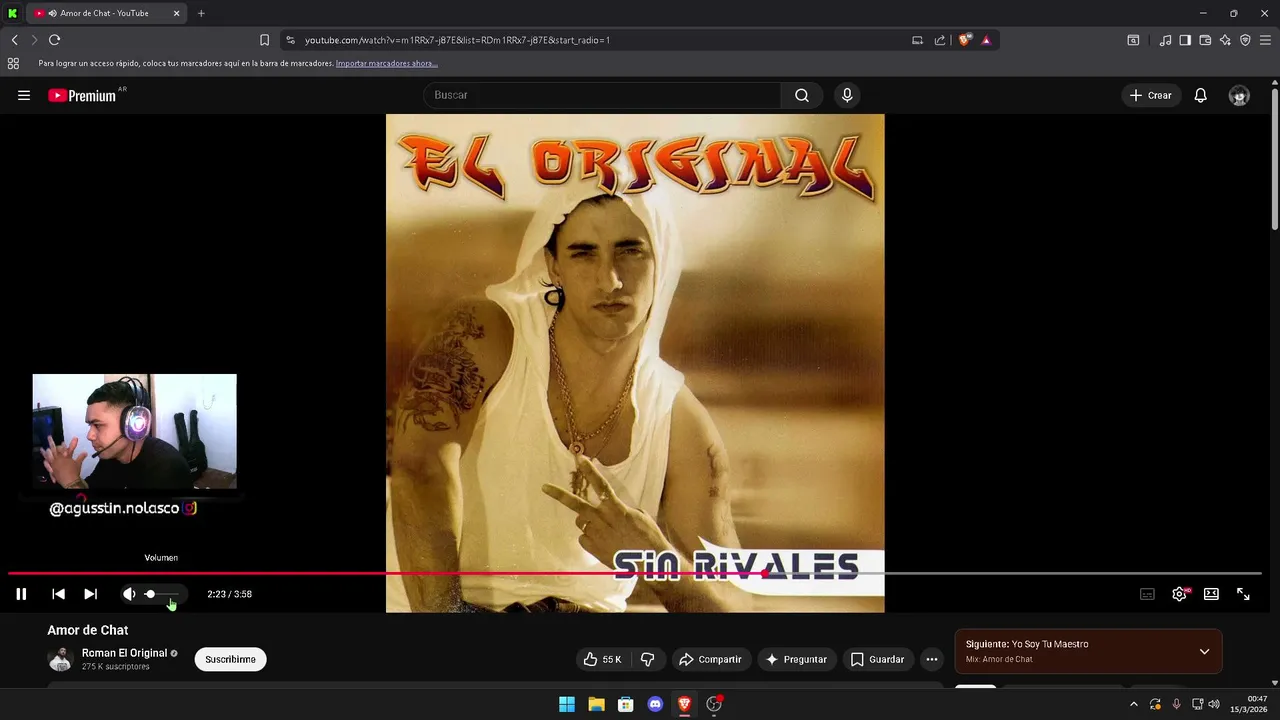Go back in browser history
Viewport: 1280px width, 720px height.
tap(14, 40)
